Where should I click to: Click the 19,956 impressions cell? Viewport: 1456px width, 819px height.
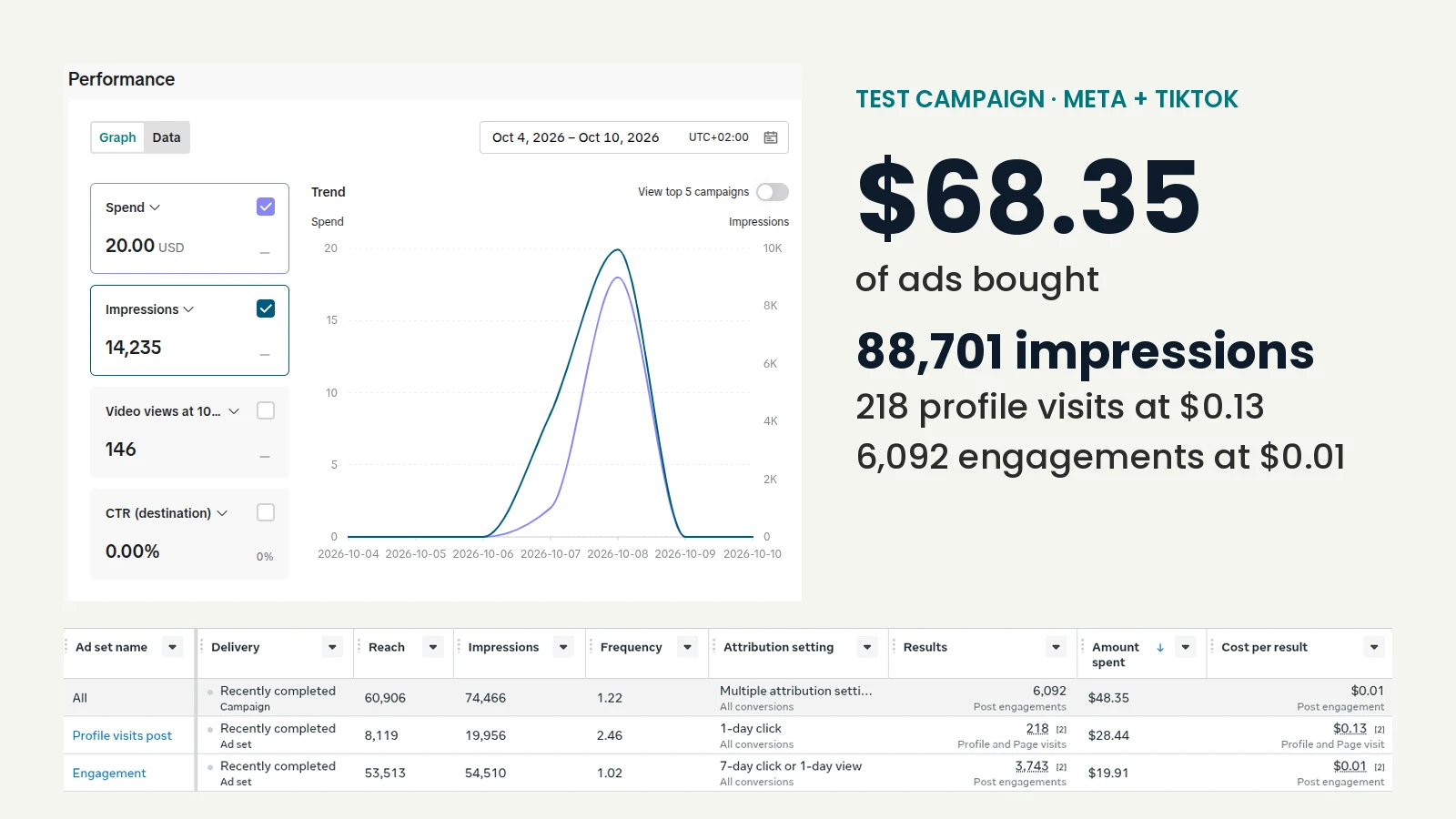coord(486,735)
